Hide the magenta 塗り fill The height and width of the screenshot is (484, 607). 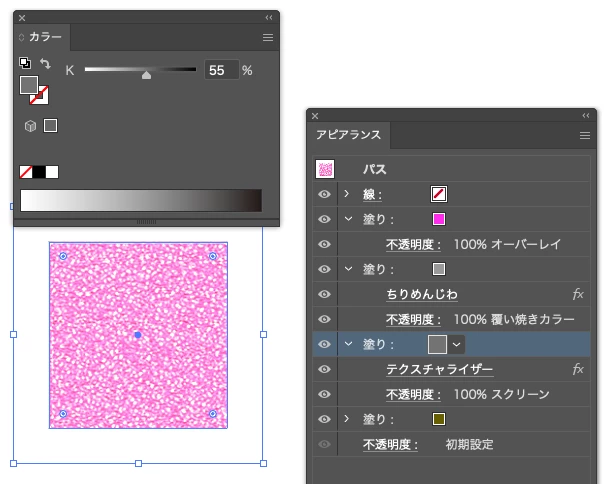pyautogui.click(x=324, y=219)
